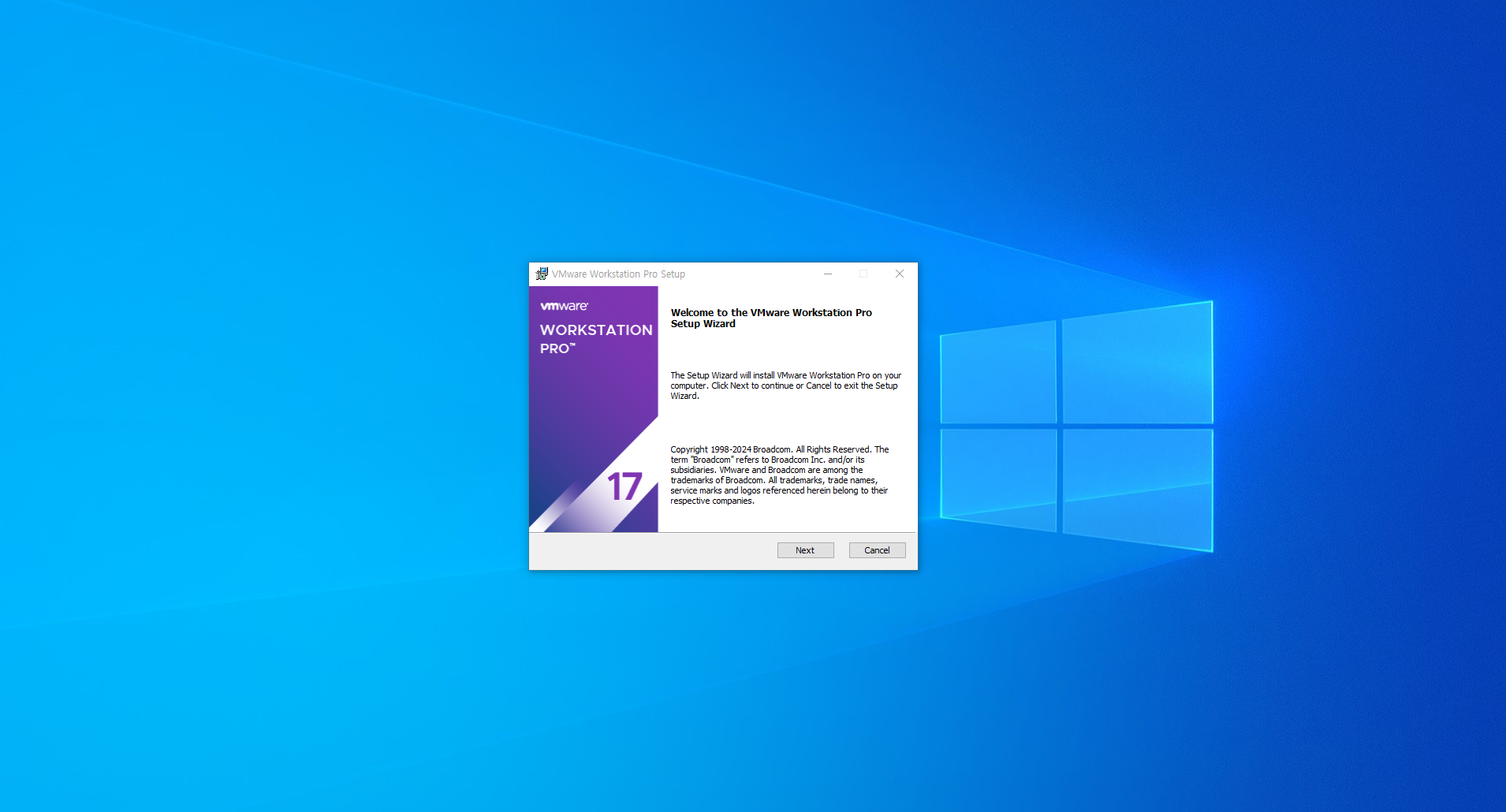Click the 'Setup Wizard will install' description text
The height and width of the screenshot is (812, 1506).
tap(785, 386)
